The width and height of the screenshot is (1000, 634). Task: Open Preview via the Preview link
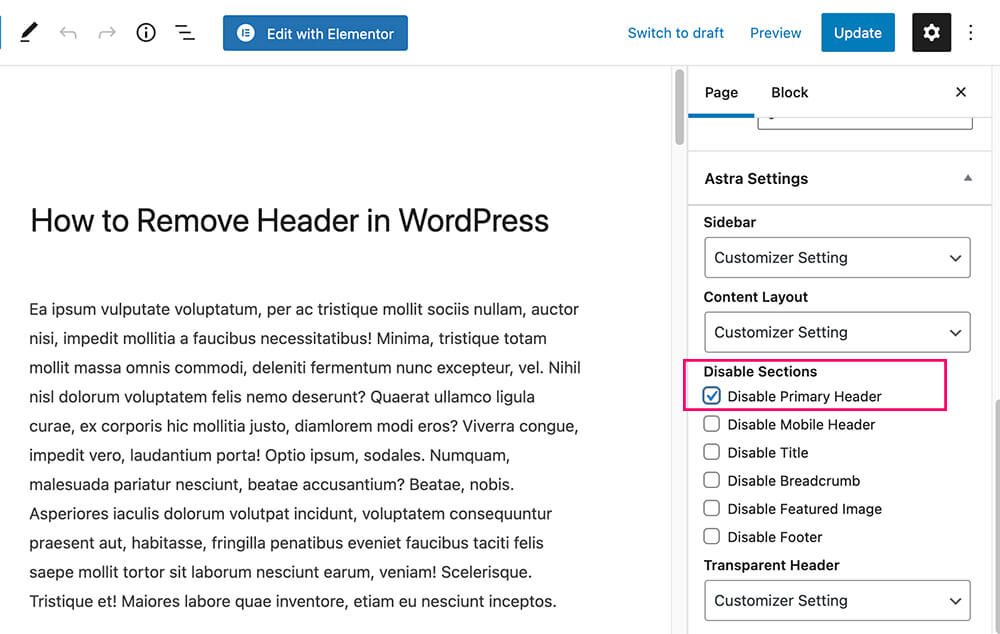click(775, 32)
